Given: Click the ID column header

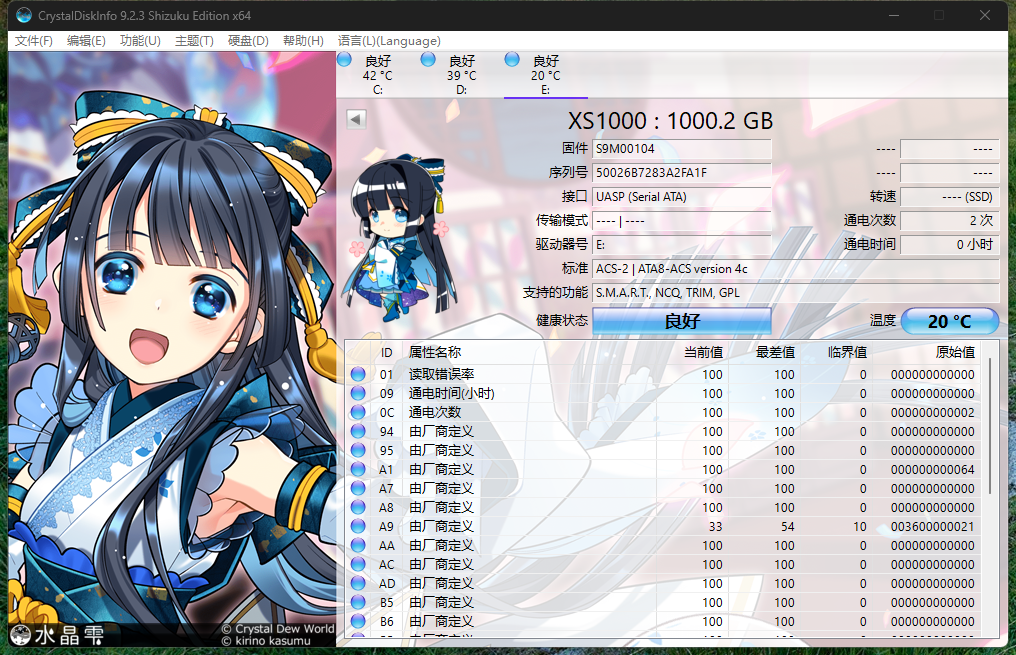Looking at the screenshot, I should (x=387, y=352).
